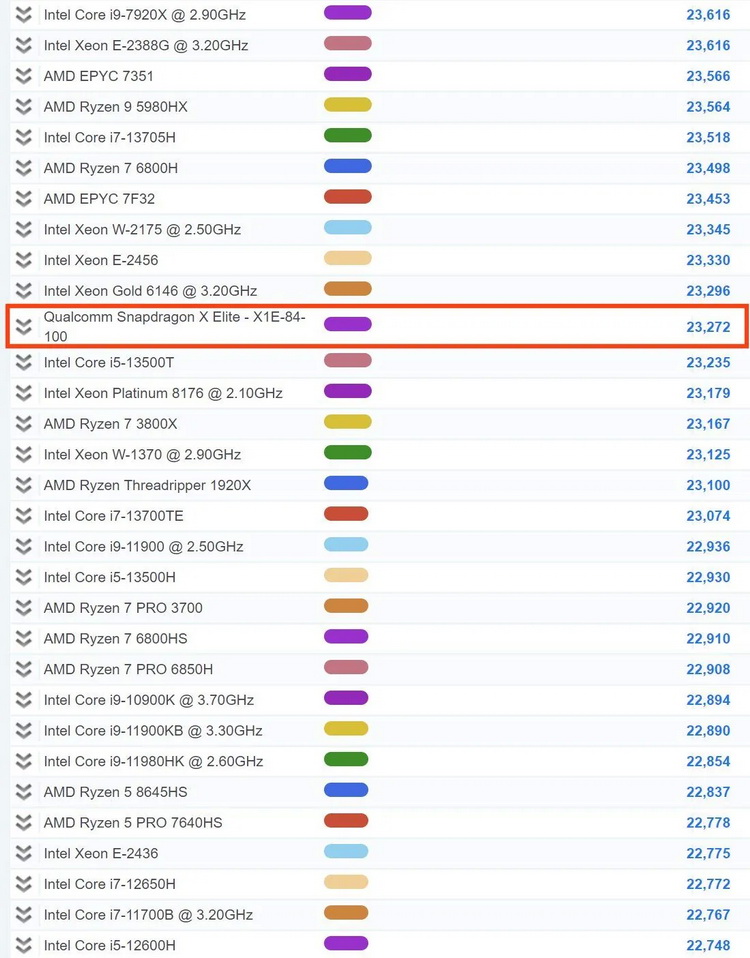750x958 pixels.
Task: Click the score 23,125
Action: click(708, 455)
